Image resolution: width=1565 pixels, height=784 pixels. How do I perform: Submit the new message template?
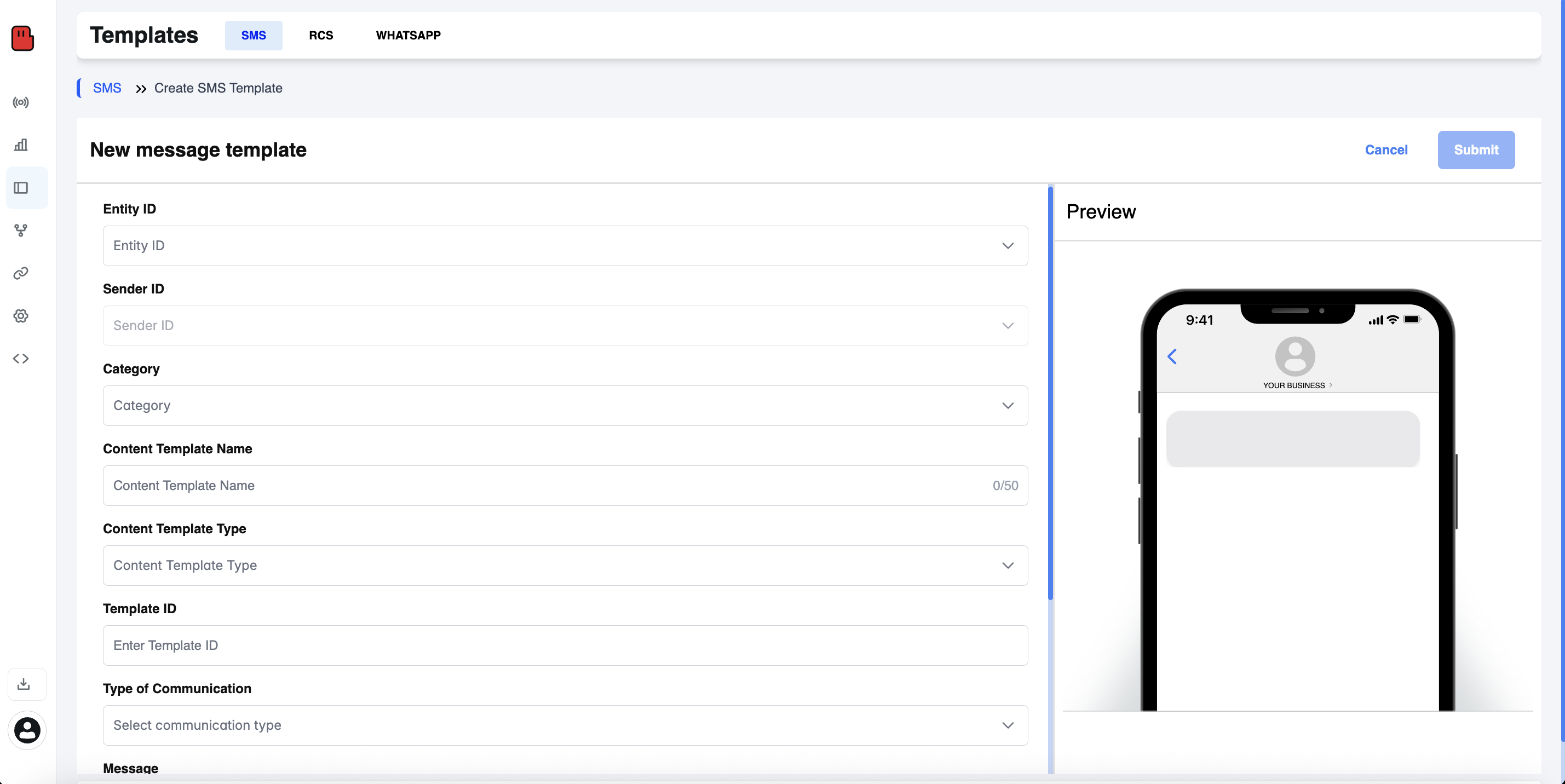pyautogui.click(x=1476, y=150)
